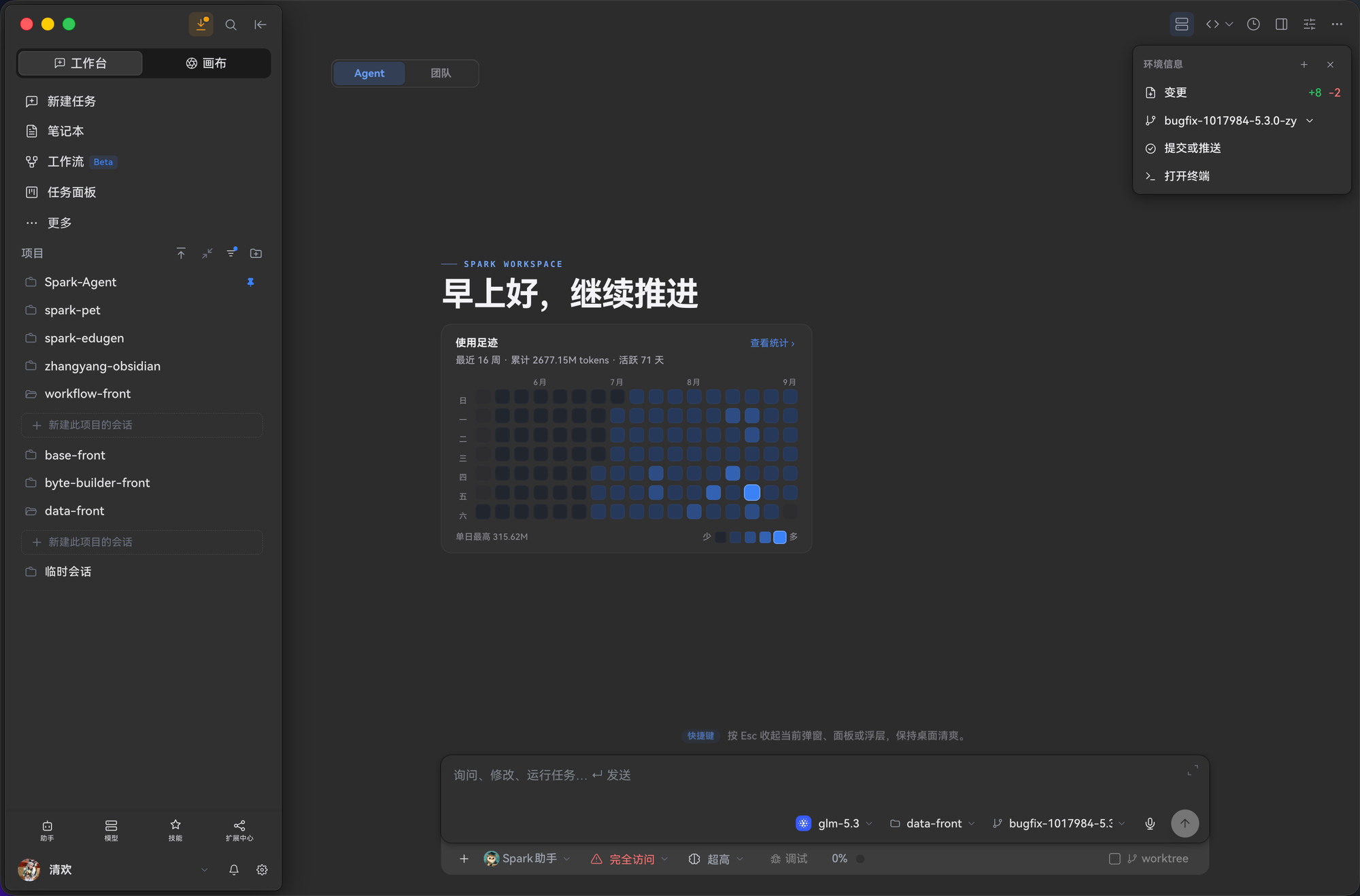Enable the worktree checkbox
Image resolution: width=1360 pixels, height=896 pixels.
point(1115,859)
